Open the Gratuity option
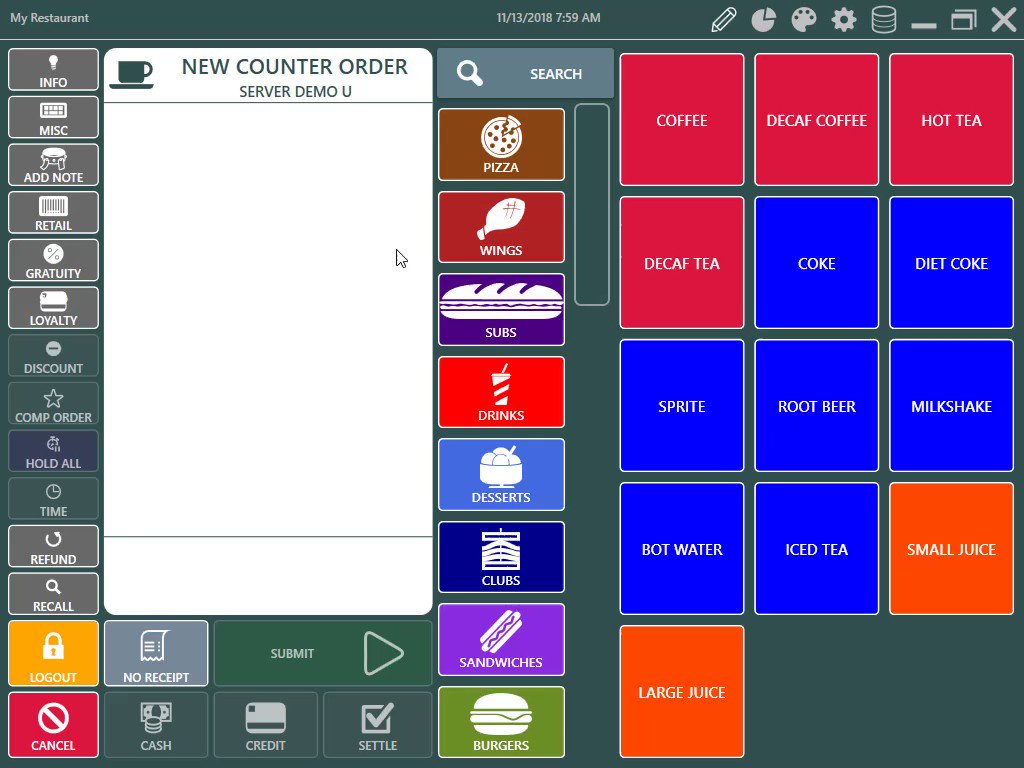 [x=54, y=262]
